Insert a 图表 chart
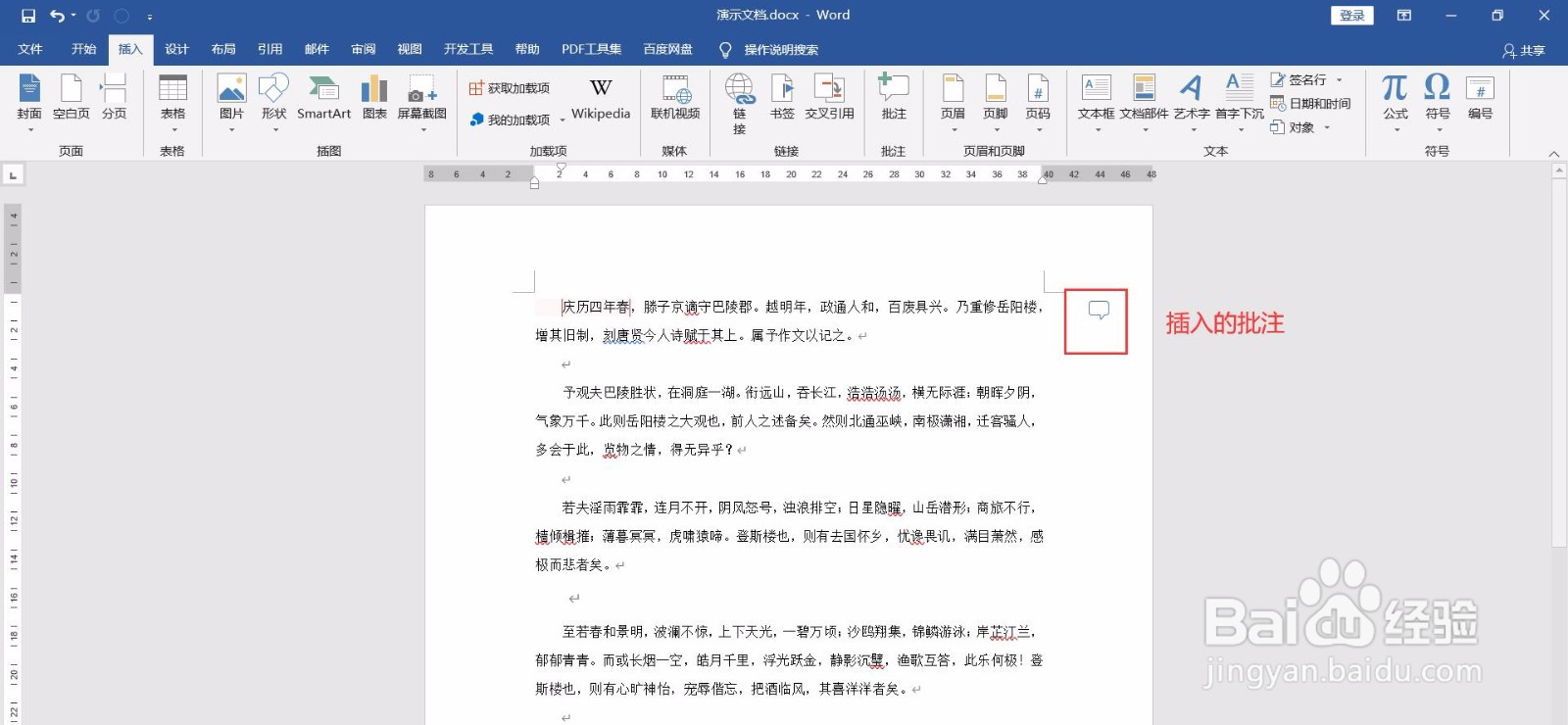The height and width of the screenshot is (725, 1568). click(x=374, y=98)
